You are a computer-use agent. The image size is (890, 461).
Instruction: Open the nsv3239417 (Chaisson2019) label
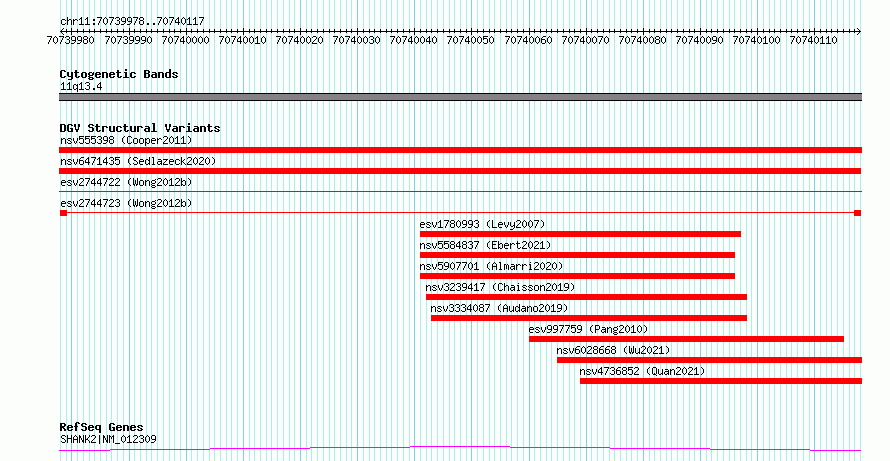pos(500,287)
